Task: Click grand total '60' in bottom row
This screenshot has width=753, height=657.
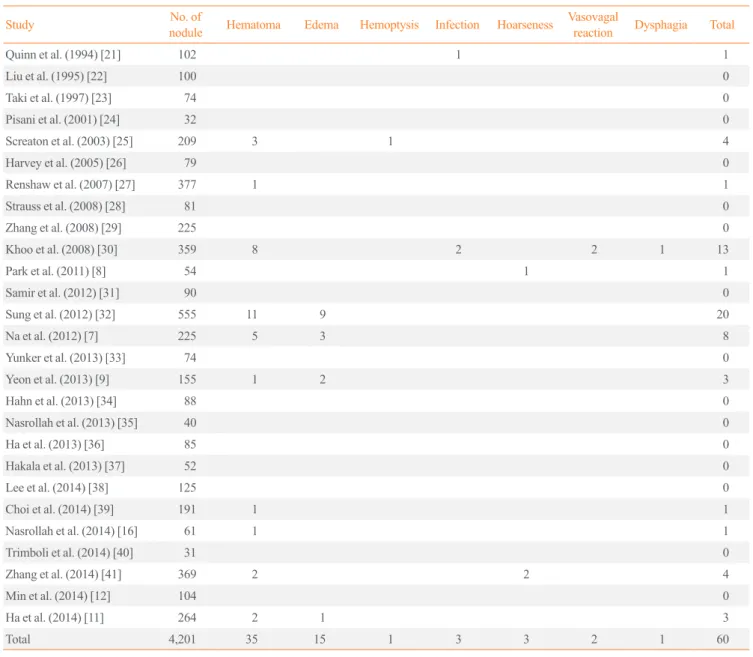Action: pos(723,639)
